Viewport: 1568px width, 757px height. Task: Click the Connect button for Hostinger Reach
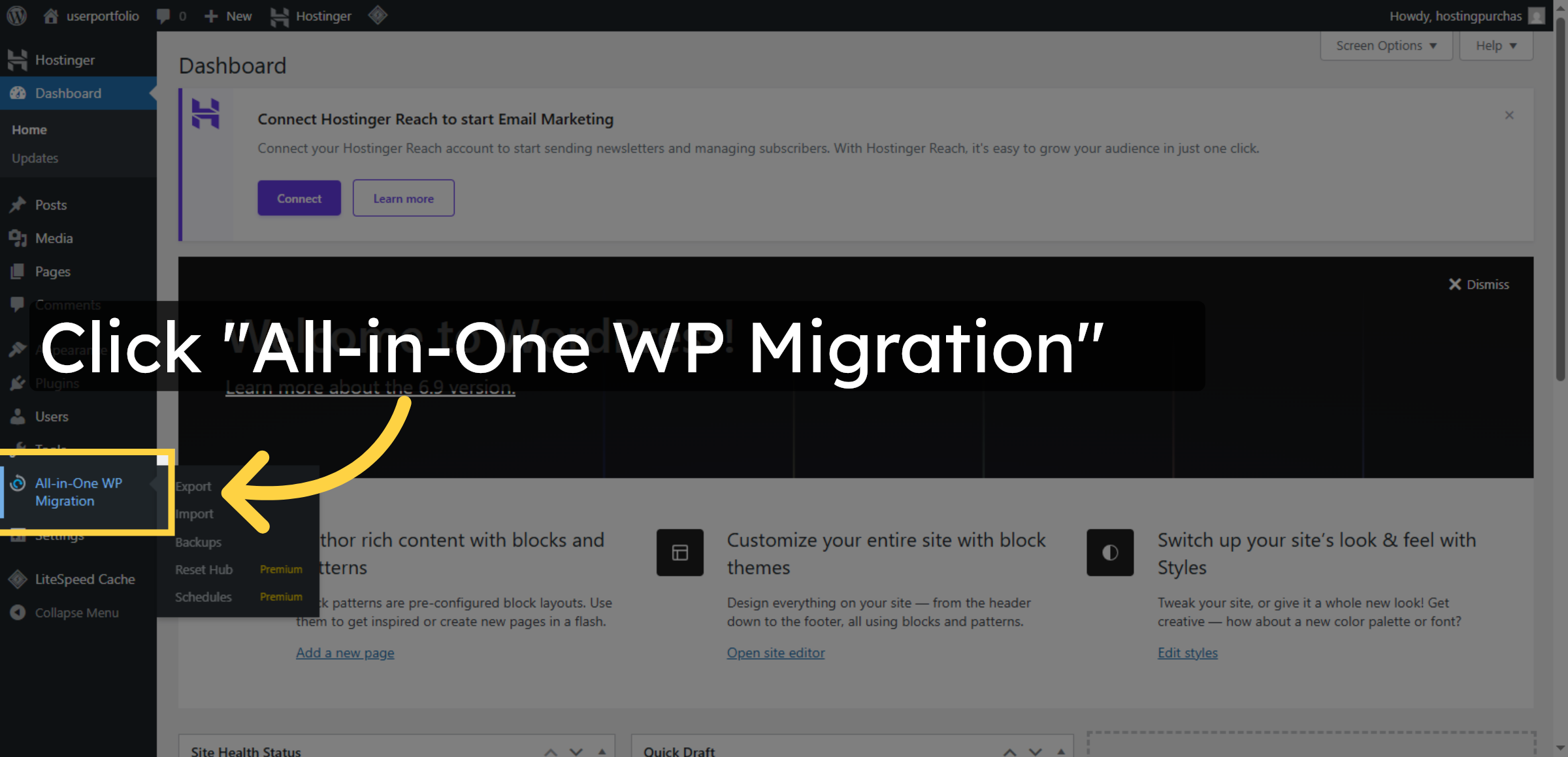[x=299, y=198]
